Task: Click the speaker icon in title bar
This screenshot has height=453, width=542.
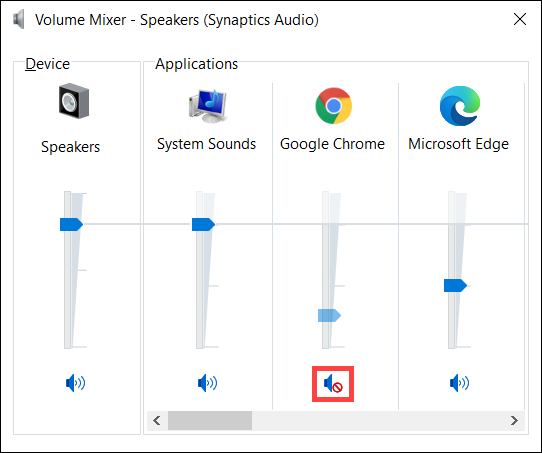Action: coord(19,19)
